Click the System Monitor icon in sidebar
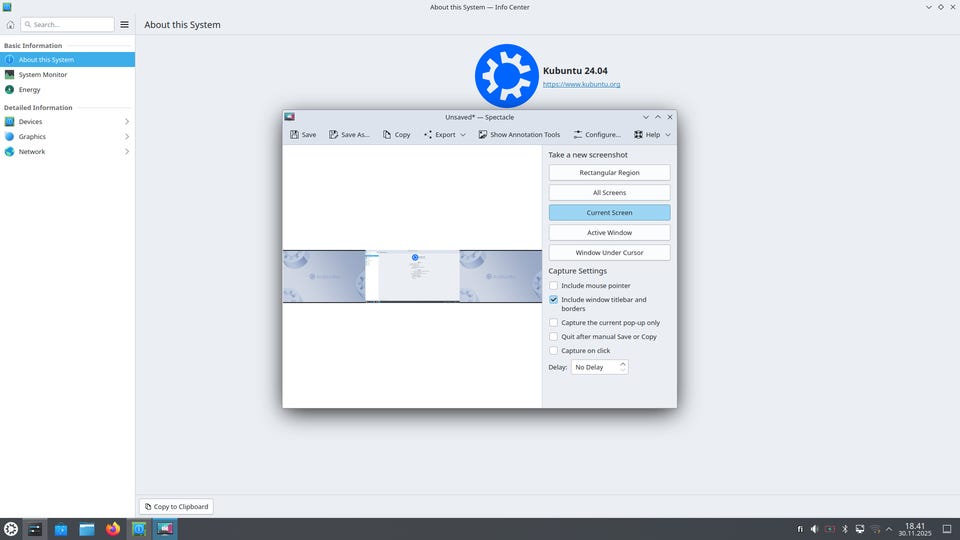This screenshot has width=960, height=540. click(9, 74)
